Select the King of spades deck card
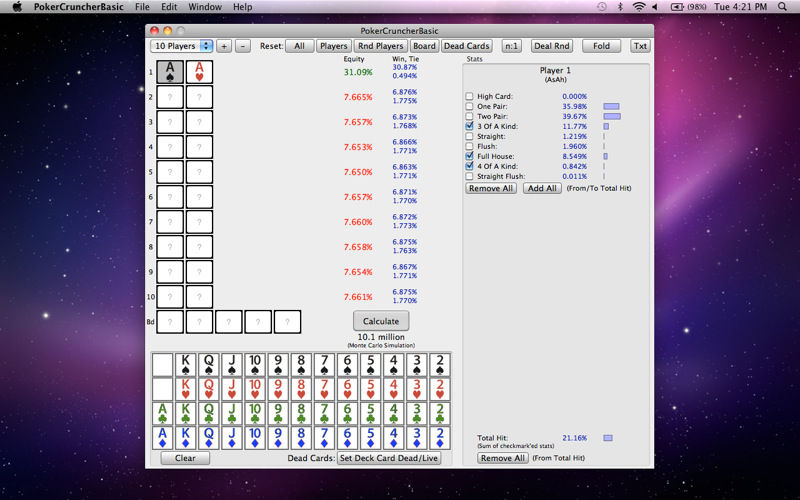The image size is (800, 500). [186, 365]
